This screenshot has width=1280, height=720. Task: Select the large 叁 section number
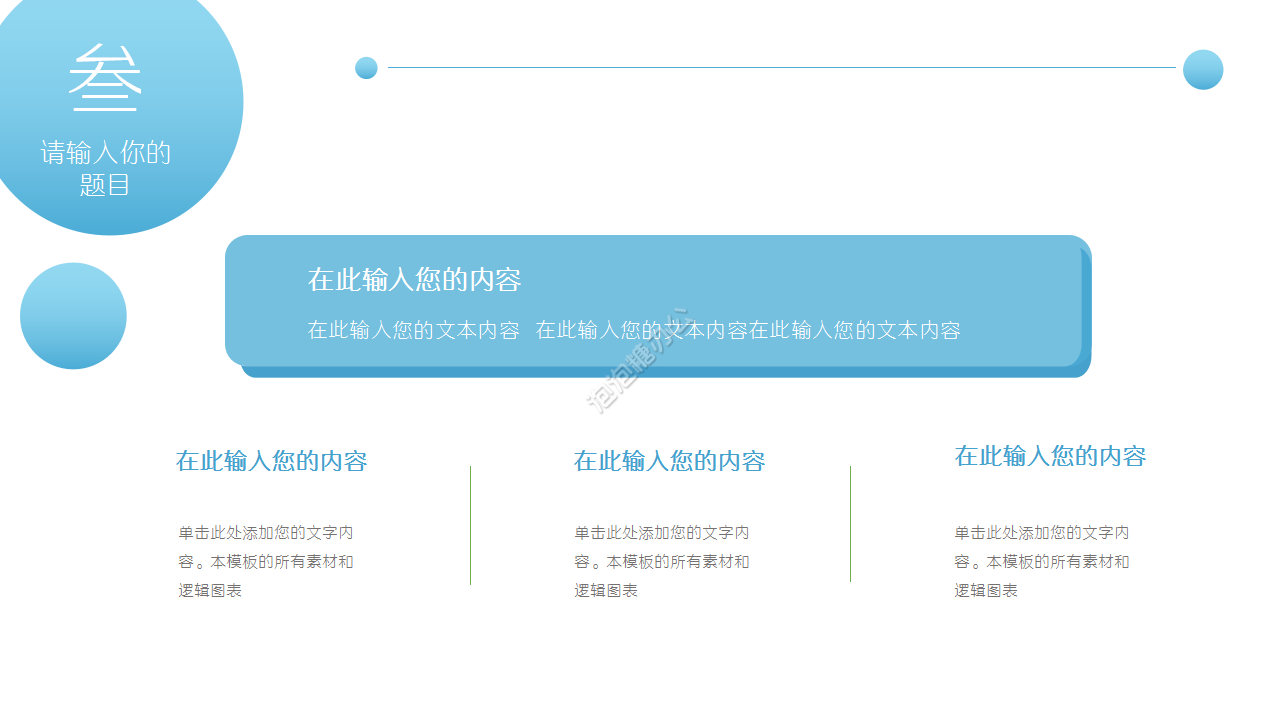[105, 78]
